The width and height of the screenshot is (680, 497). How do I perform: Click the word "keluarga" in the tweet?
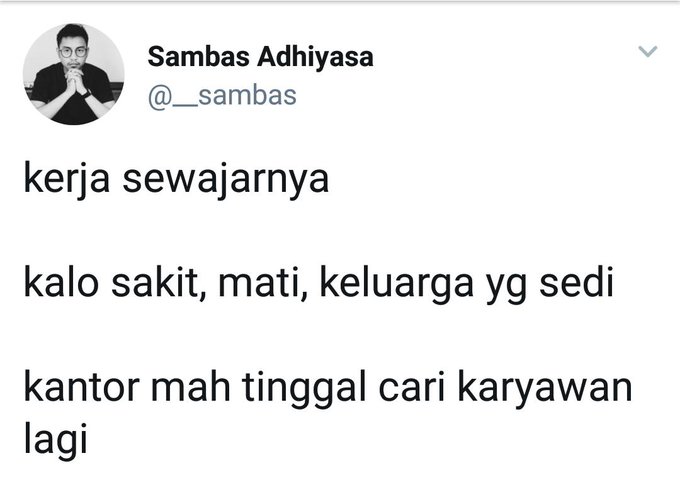point(397,284)
